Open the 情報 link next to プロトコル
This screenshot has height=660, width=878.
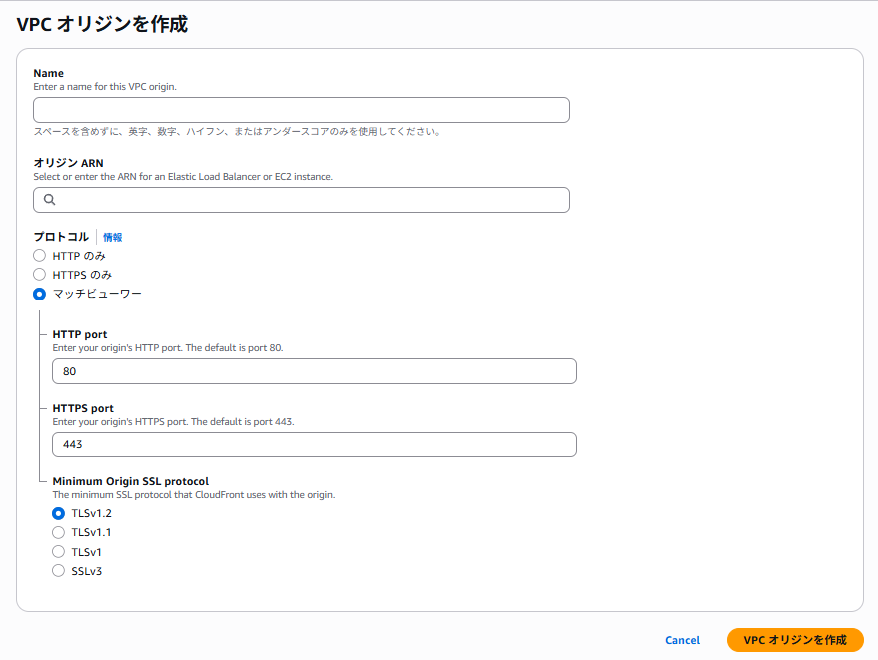point(112,237)
